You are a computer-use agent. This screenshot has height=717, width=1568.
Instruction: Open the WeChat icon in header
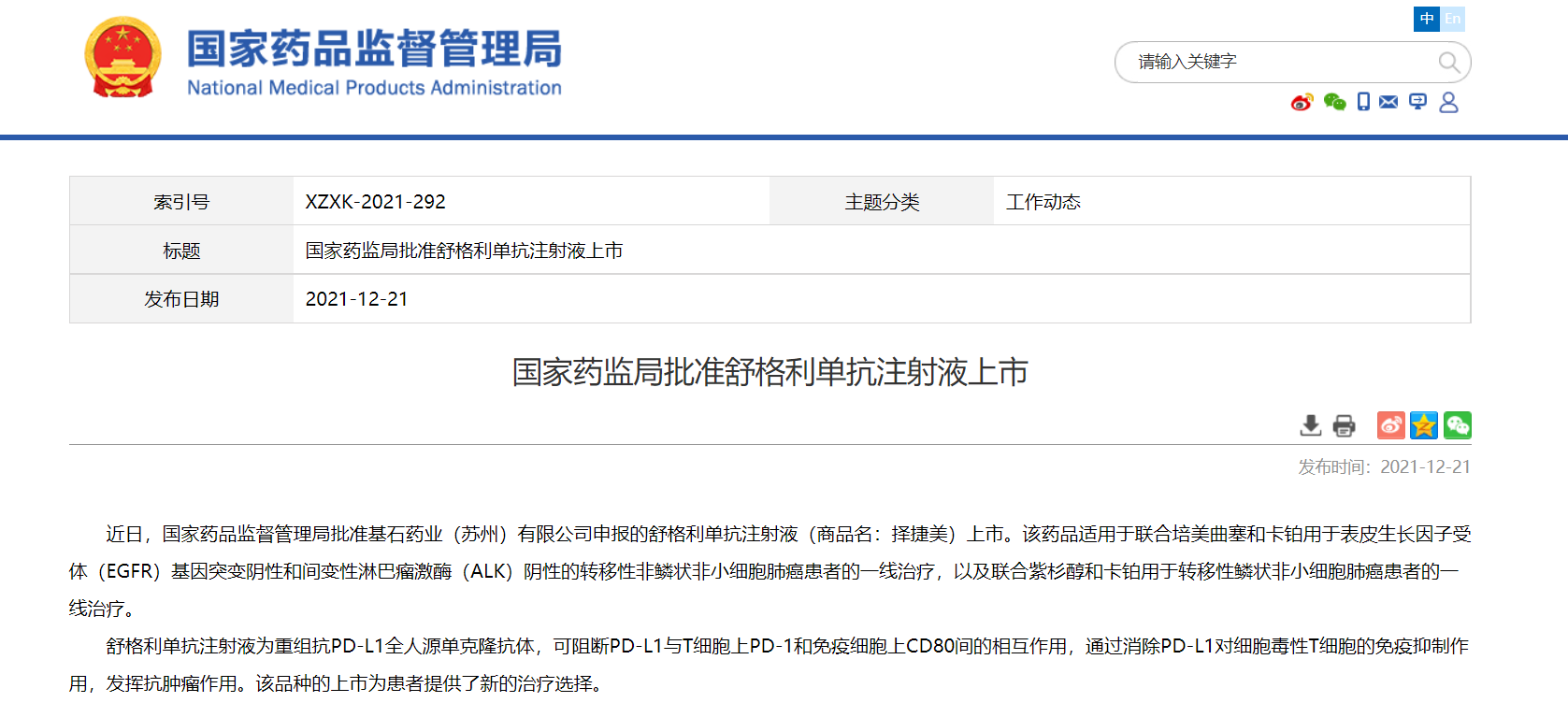click(x=1334, y=102)
